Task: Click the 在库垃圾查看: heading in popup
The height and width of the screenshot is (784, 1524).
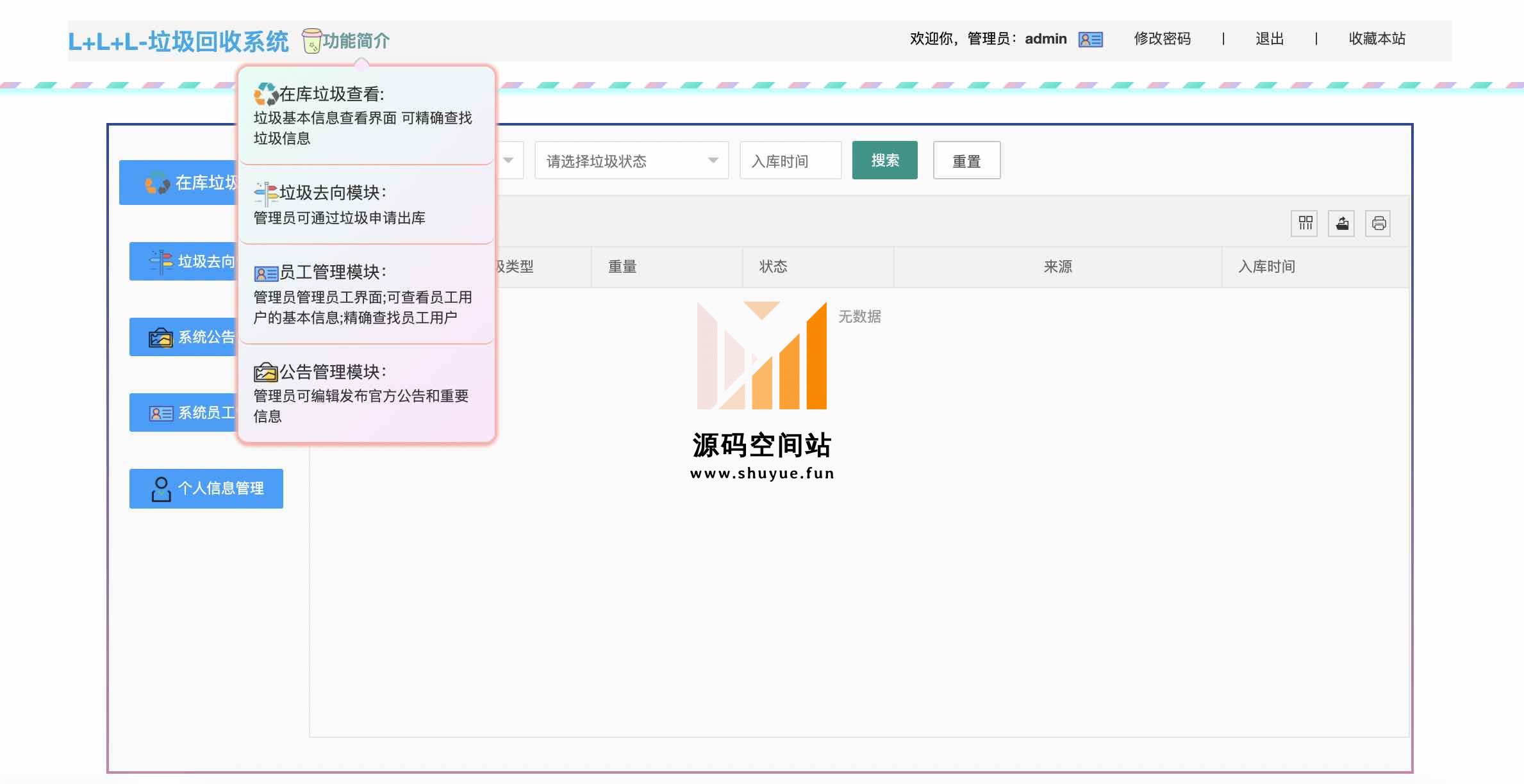Action: pyautogui.click(x=332, y=95)
